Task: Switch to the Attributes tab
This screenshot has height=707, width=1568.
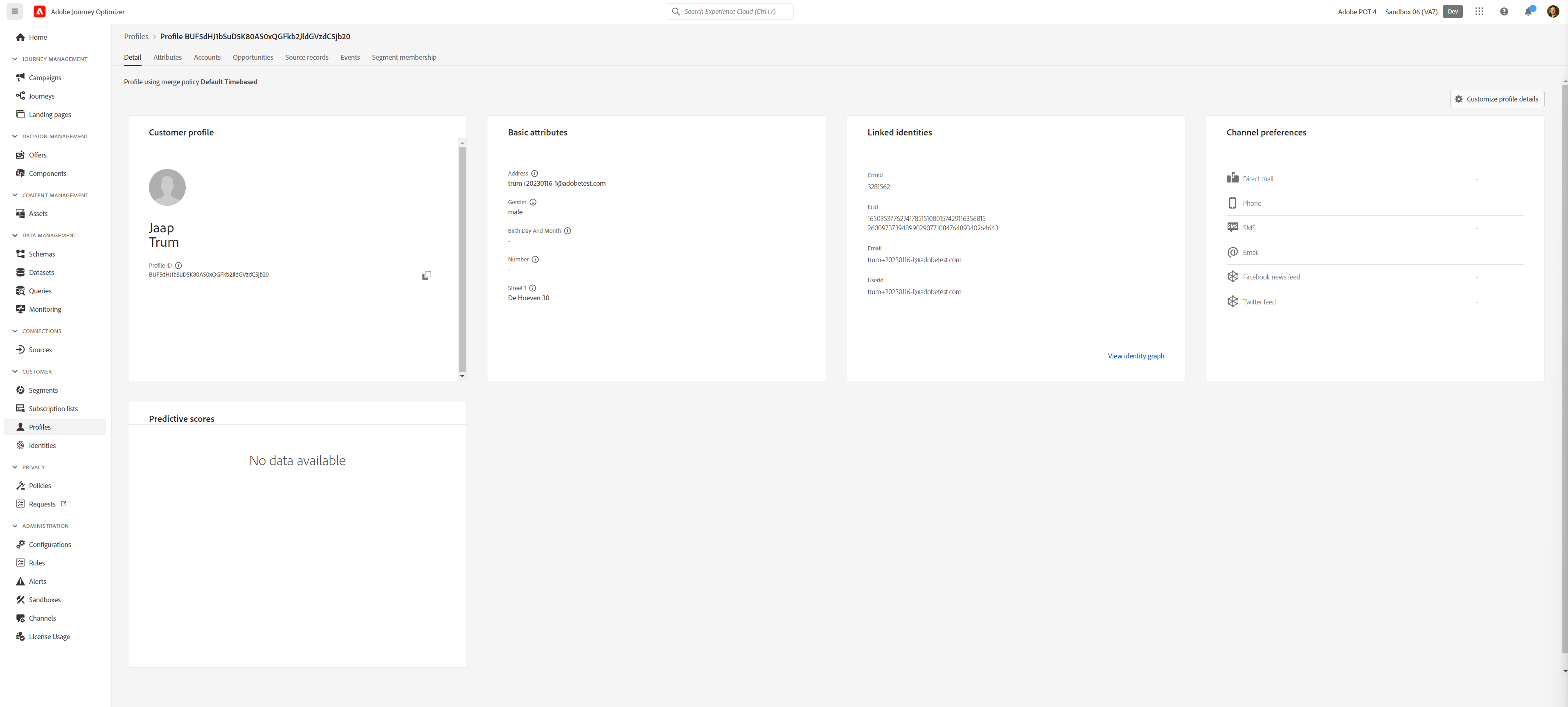Action: click(x=167, y=57)
